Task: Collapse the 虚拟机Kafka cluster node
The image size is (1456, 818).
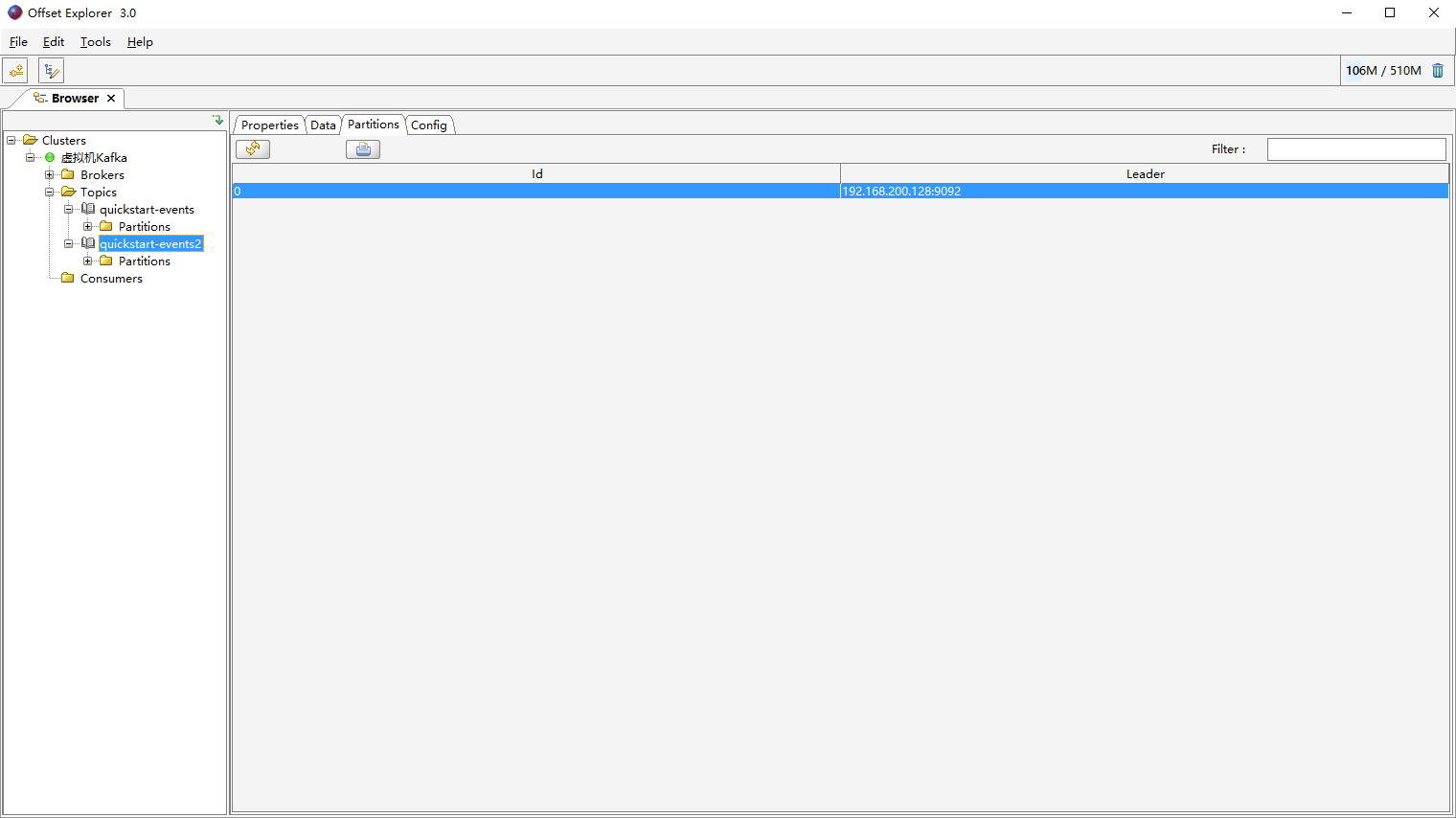Action: click(x=31, y=157)
